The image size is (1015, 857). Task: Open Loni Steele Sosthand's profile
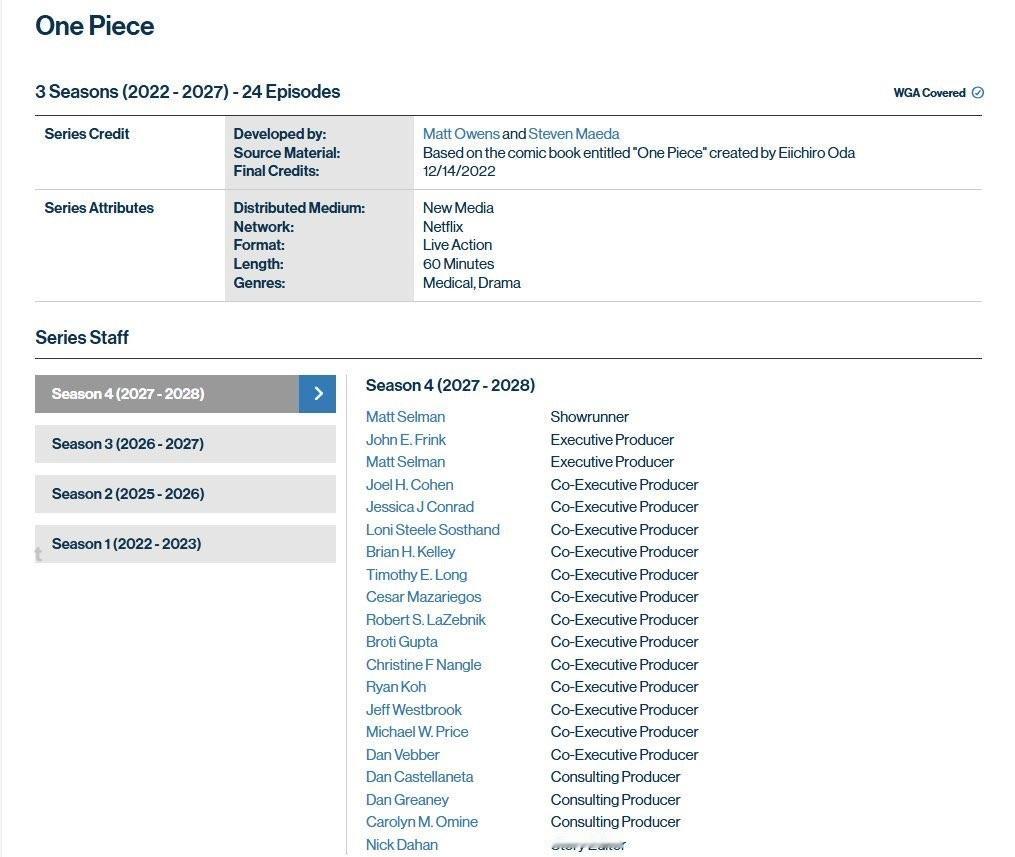point(432,529)
